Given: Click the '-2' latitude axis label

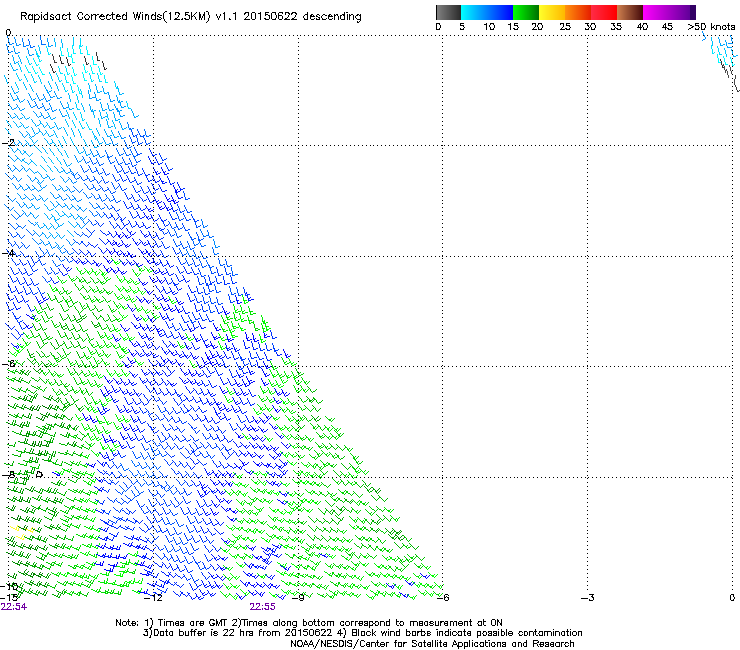Looking at the screenshot, I should point(8,143).
